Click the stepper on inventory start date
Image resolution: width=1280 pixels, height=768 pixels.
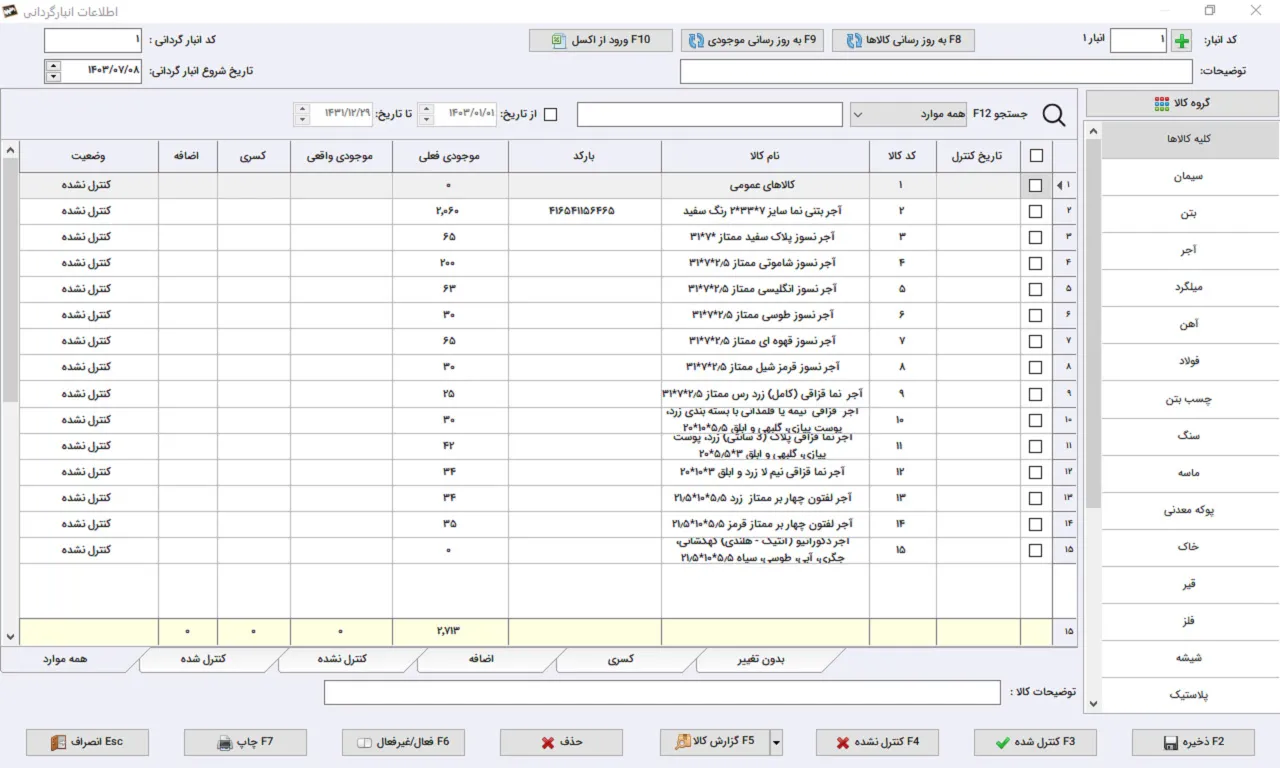pos(53,71)
